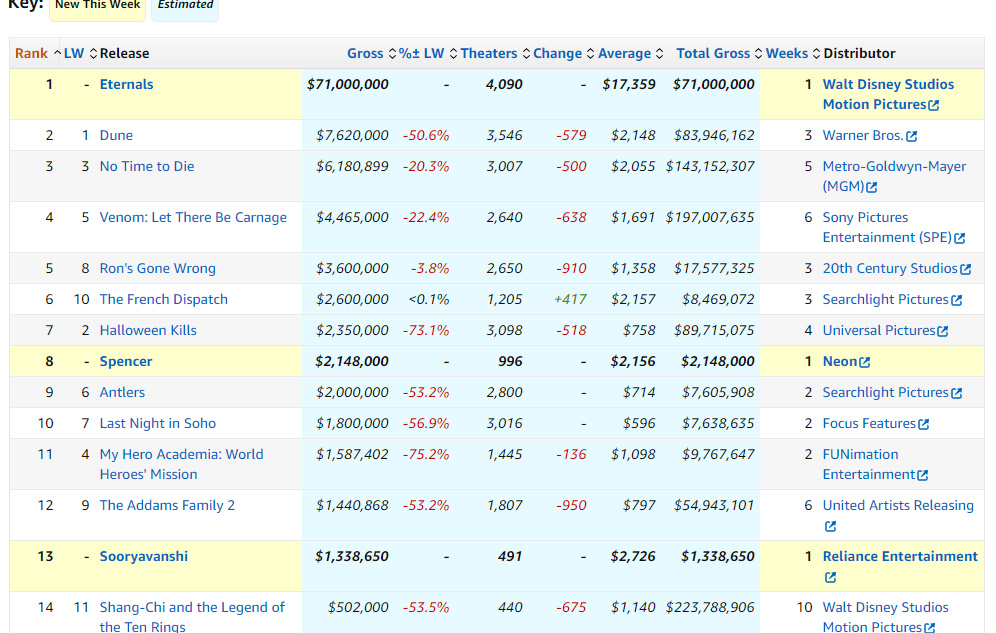Open United Artists Releasing distributor link
The image size is (996, 633).
[x=898, y=505]
